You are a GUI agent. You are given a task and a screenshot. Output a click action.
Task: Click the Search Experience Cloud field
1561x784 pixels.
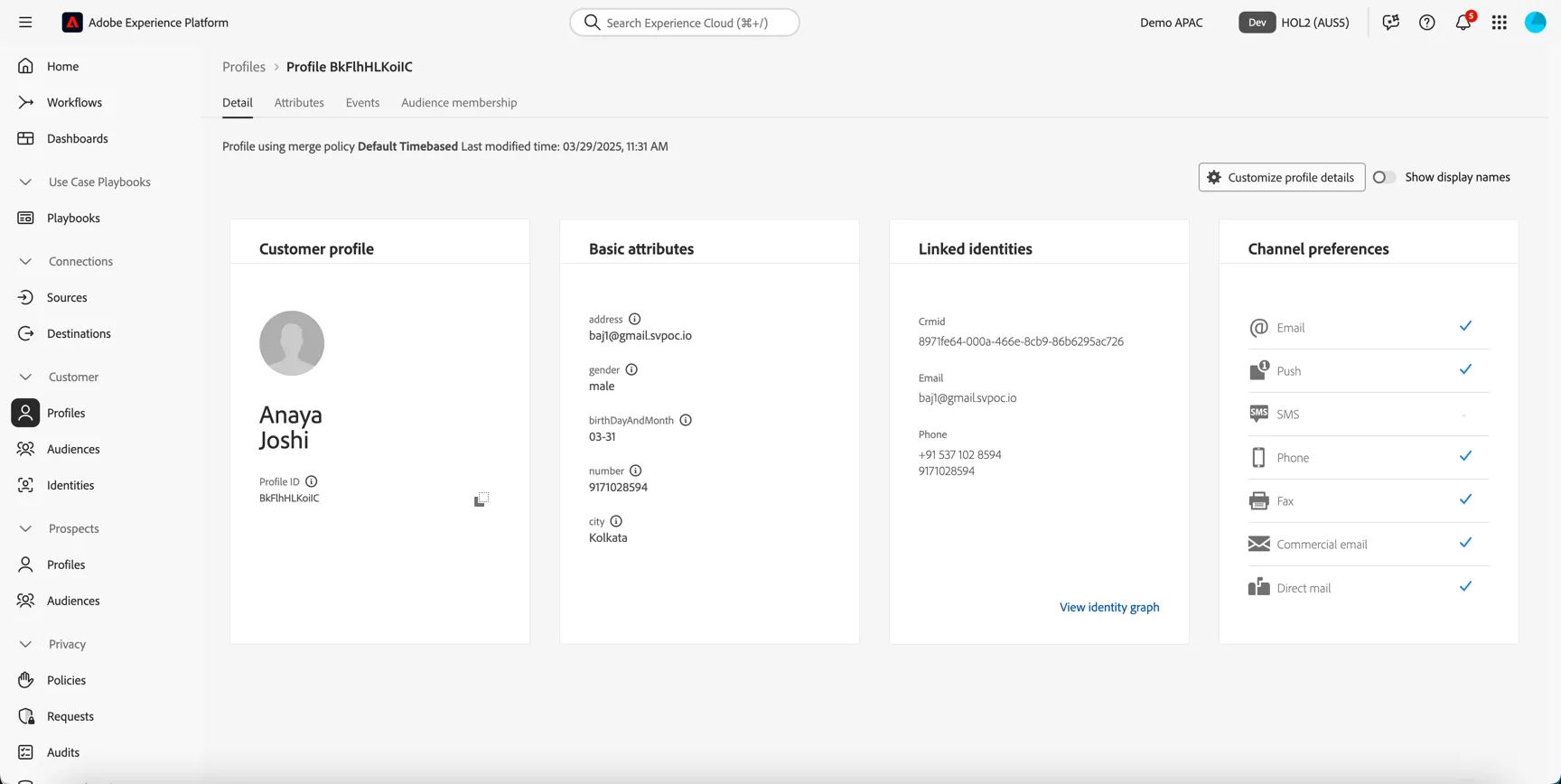(x=685, y=23)
